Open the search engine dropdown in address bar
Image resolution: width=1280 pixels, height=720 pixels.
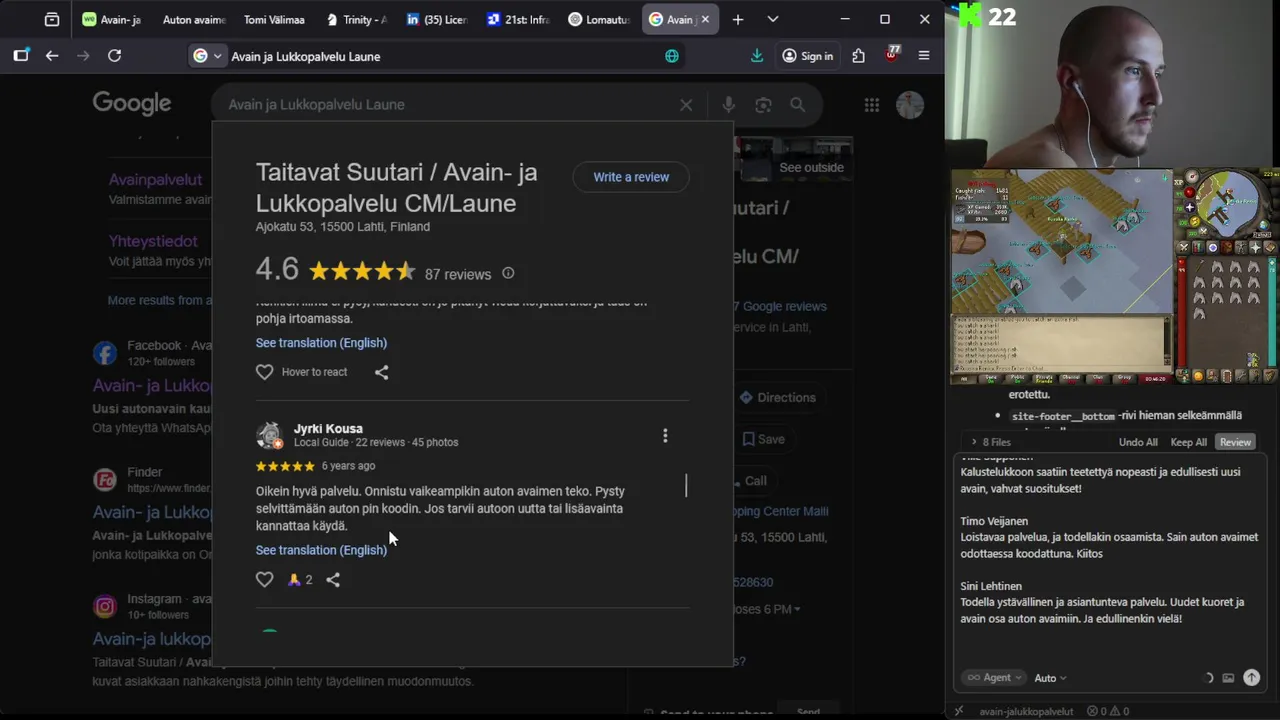click(x=207, y=56)
